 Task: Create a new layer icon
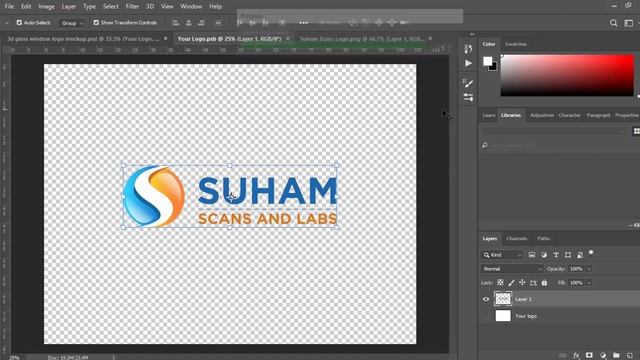coord(630,356)
